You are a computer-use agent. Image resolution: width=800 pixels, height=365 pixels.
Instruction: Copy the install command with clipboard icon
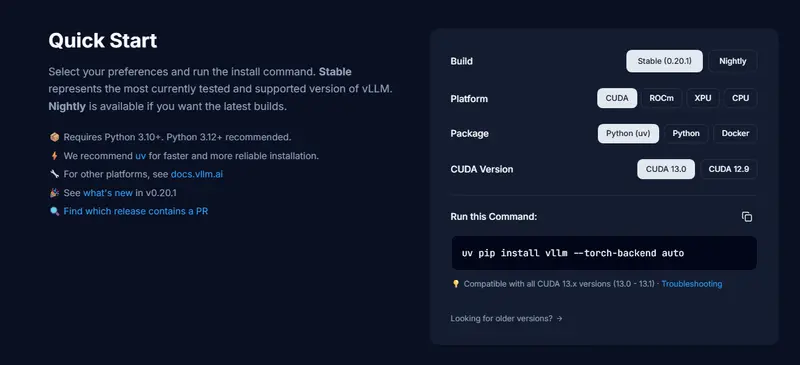(x=747, y=217)
